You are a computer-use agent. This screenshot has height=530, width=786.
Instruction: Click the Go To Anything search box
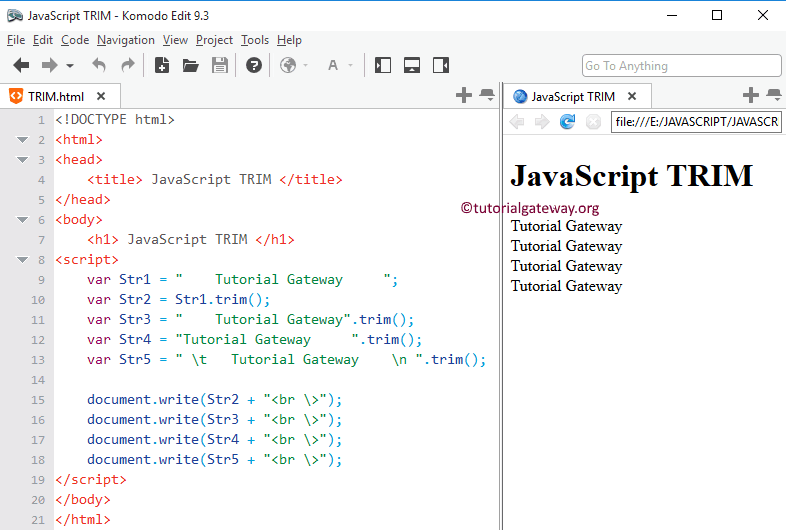click(x=681, y=66)
